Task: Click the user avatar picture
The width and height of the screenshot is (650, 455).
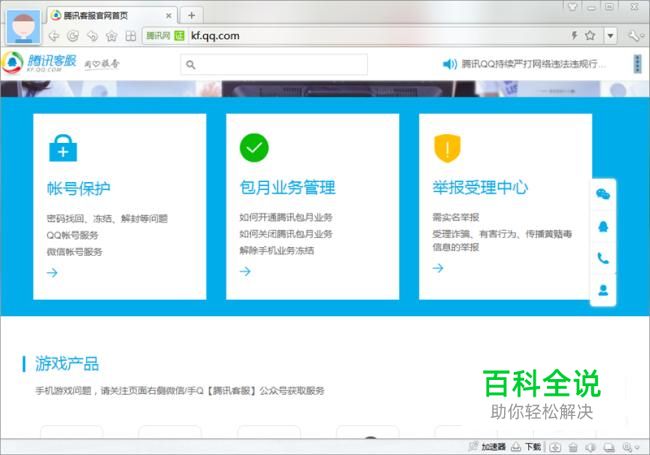Action: point(24,27)
